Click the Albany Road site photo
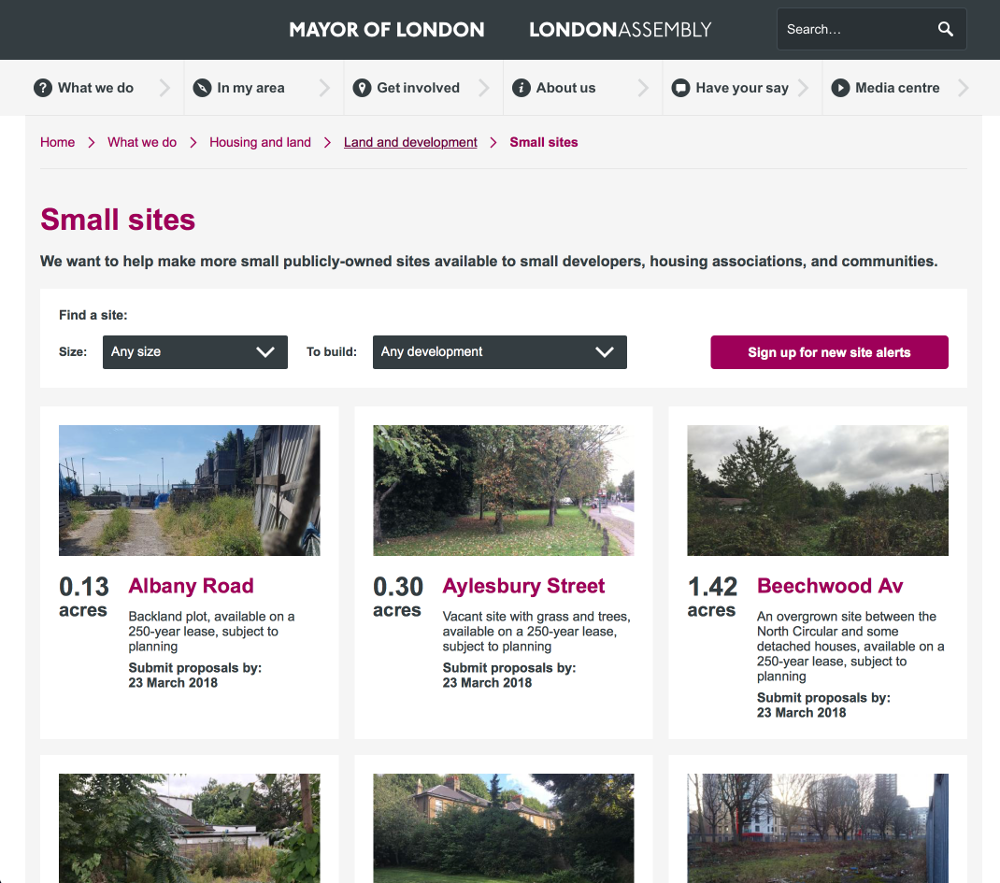Screen dimensions: 1000x883 click(x=189, y=490)
